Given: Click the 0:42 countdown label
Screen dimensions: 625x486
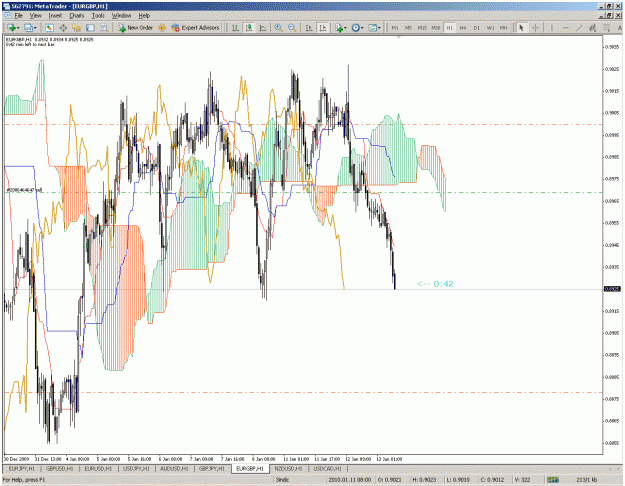Looking at the screenshot, I should click(x=435, y=284).
